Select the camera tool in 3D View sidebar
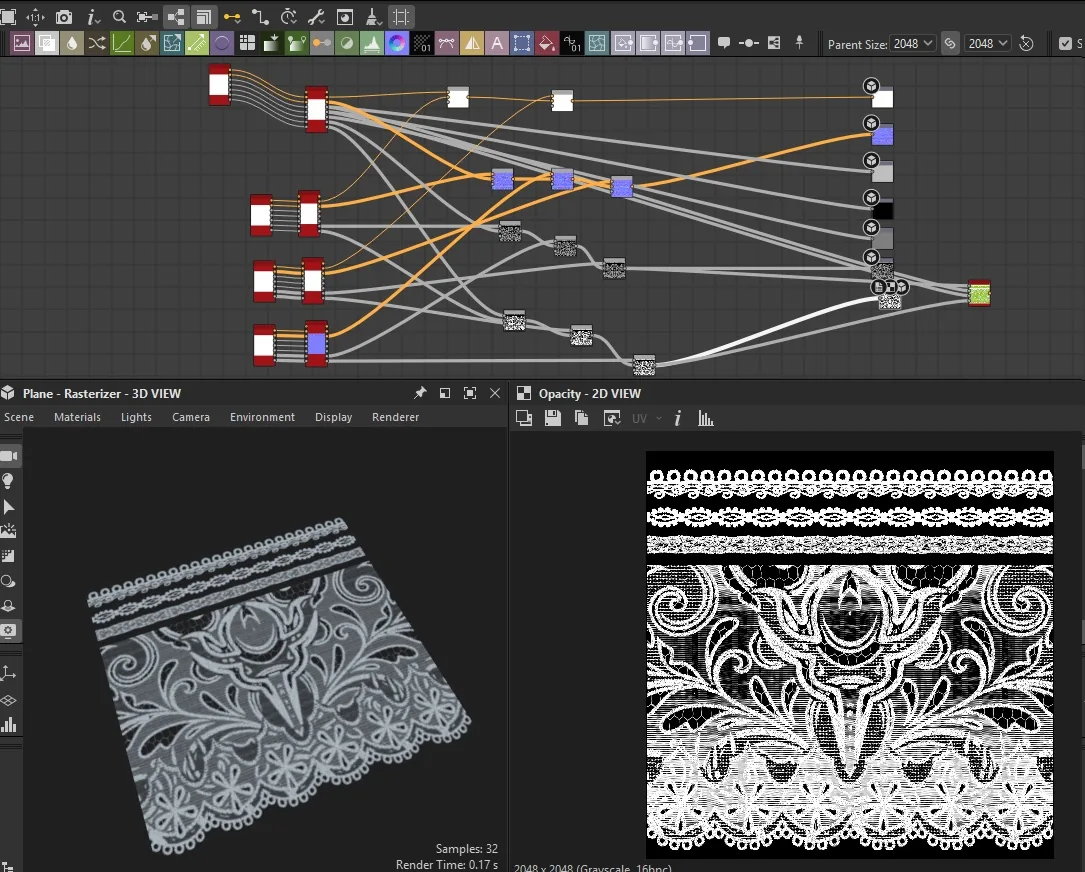 tap(10, 456)
